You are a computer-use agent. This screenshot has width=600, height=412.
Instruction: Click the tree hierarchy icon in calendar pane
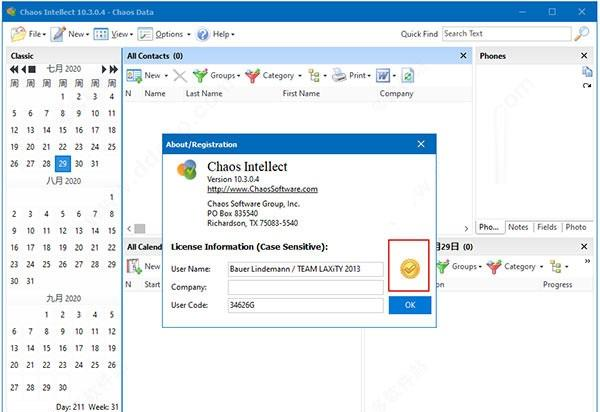555,266
